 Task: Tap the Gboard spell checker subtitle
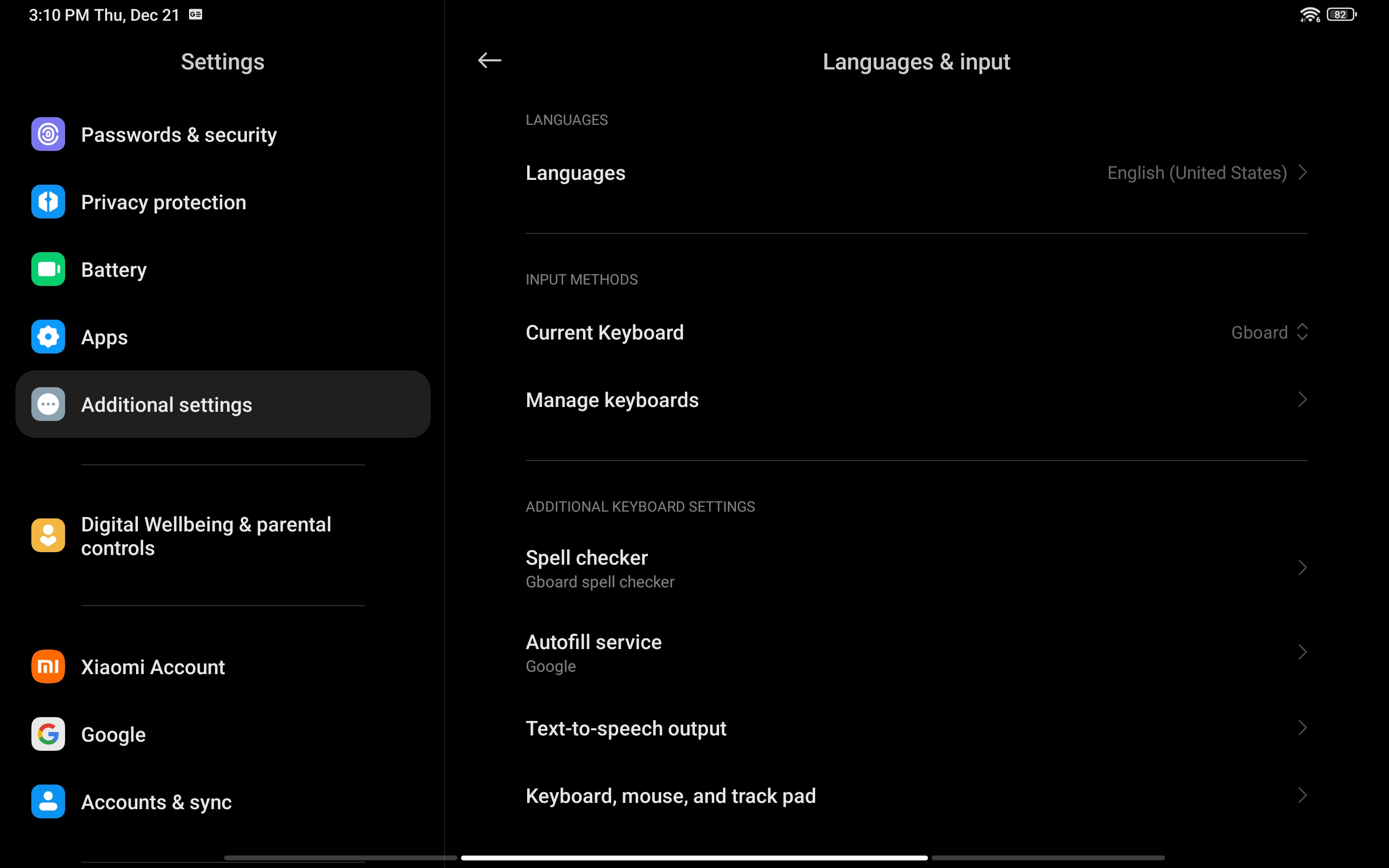coord(600,582)
